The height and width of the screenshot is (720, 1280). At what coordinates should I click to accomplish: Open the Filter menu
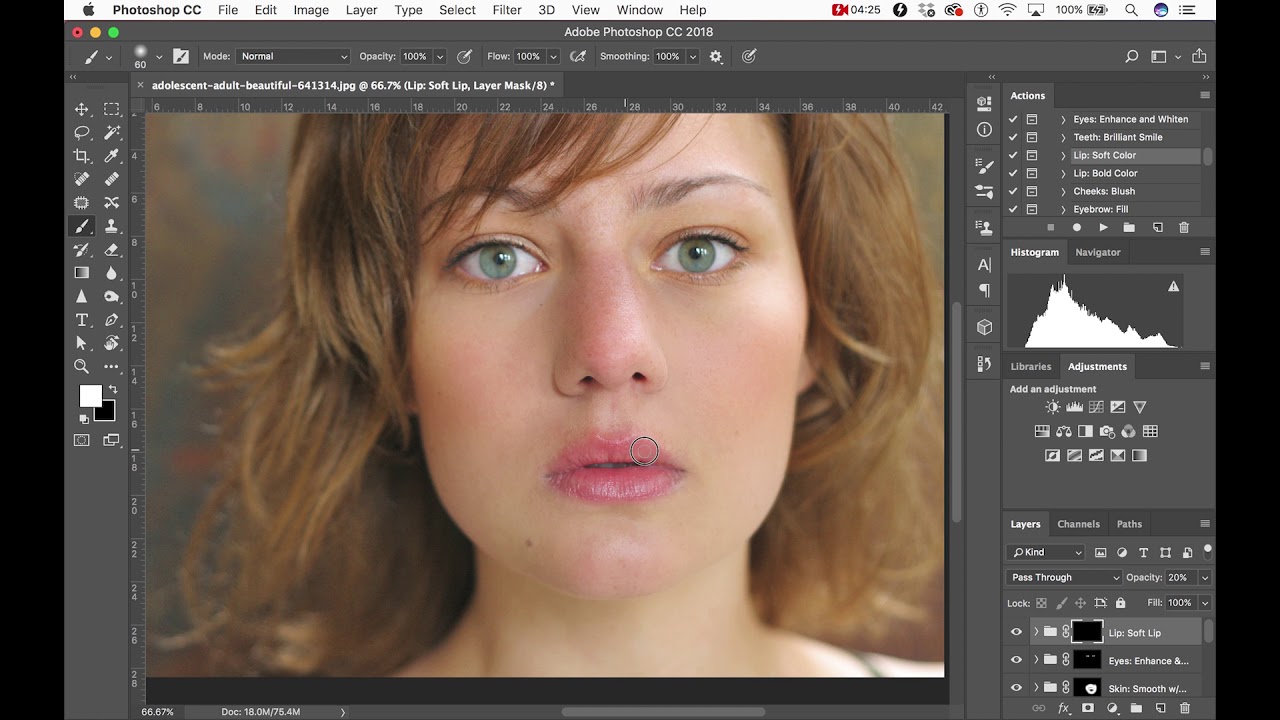(507, 10)
